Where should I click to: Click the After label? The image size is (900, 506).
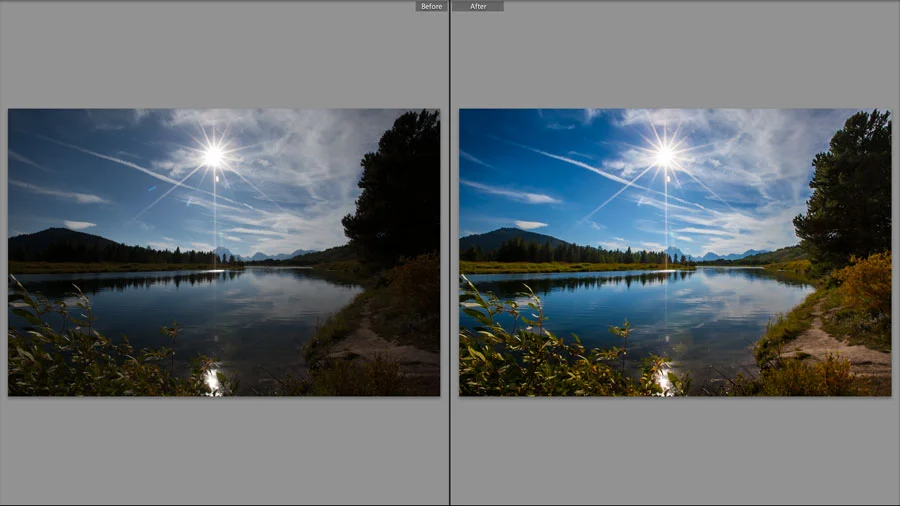pos(478,6)
